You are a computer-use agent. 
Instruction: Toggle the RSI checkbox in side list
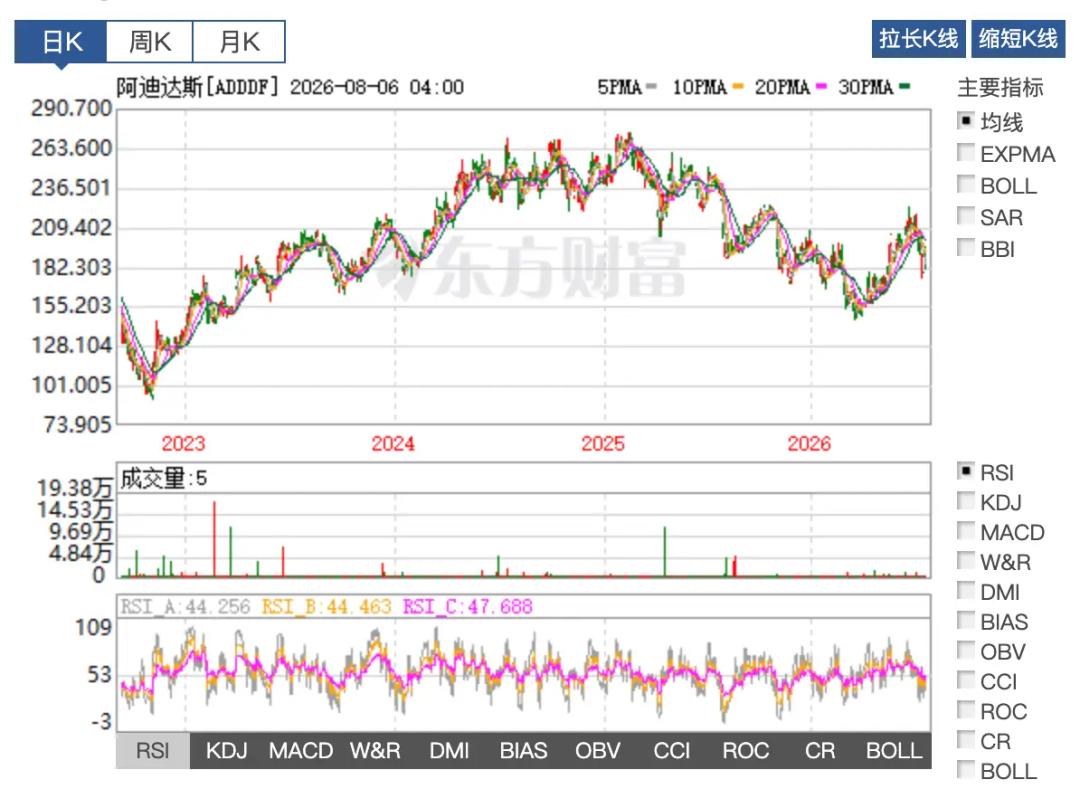[966, 472]
